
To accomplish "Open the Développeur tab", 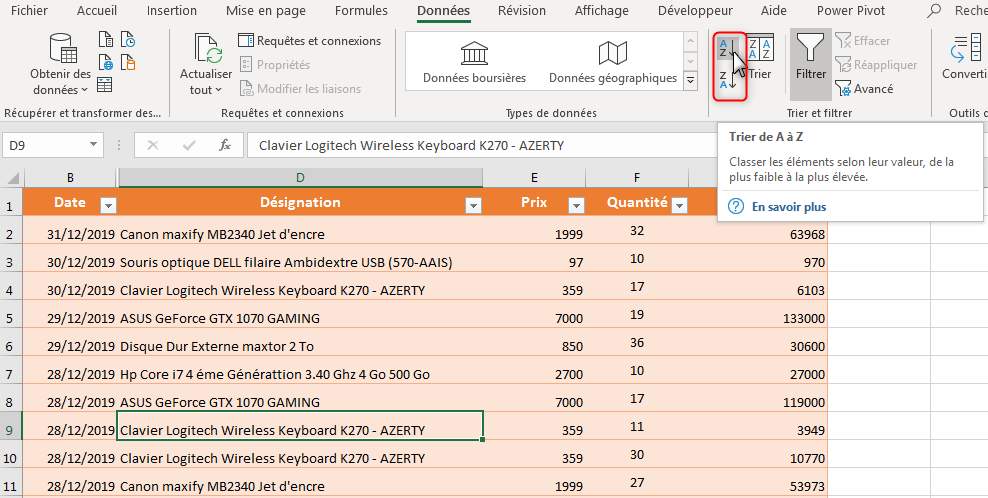I will pyautogui.click(x=695, y=11).
